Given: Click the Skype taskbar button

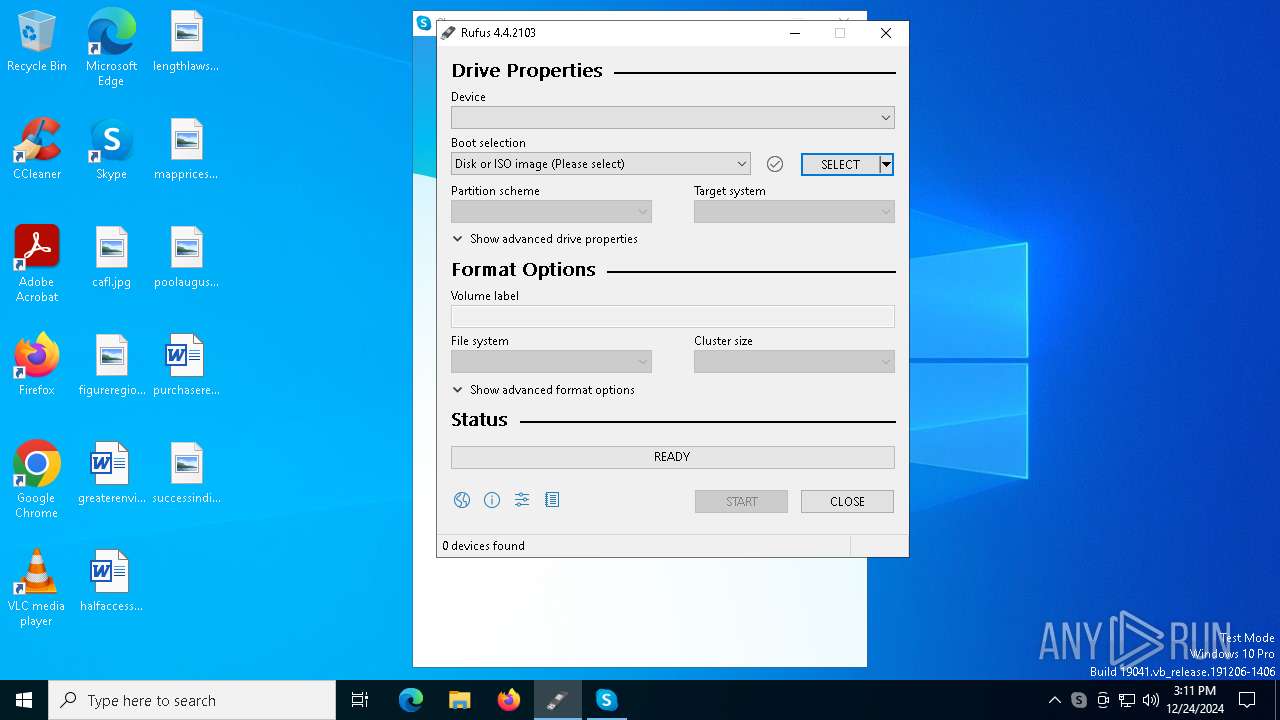Looking at the screenshot, I should (x=607, y=700).
